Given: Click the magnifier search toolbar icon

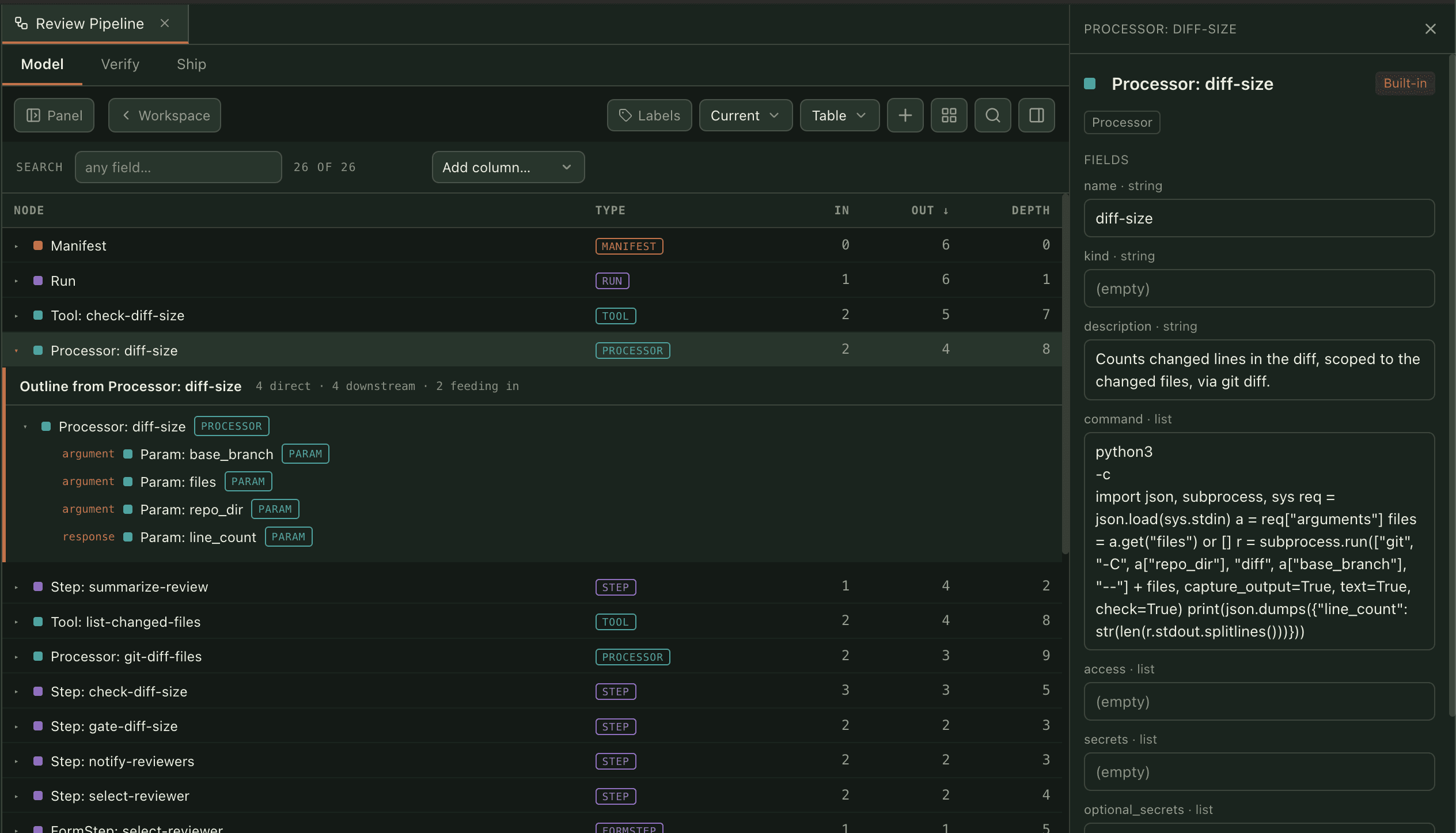Looking at the screenshot, I should 992,115.
